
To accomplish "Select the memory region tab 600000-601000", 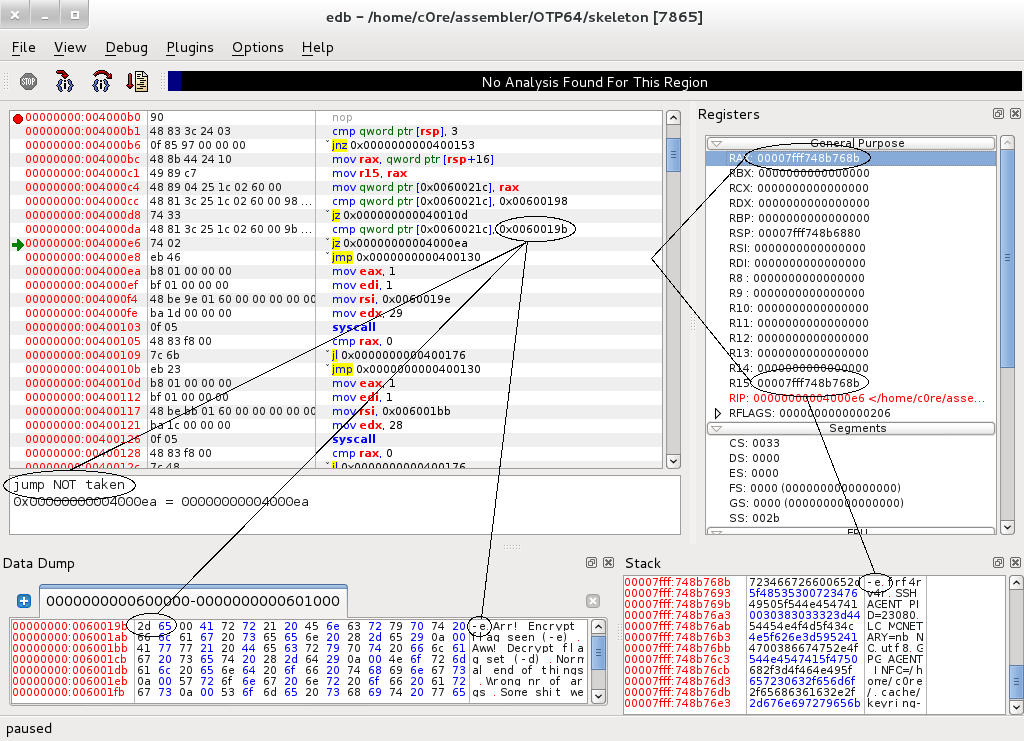I will point(193,601).
